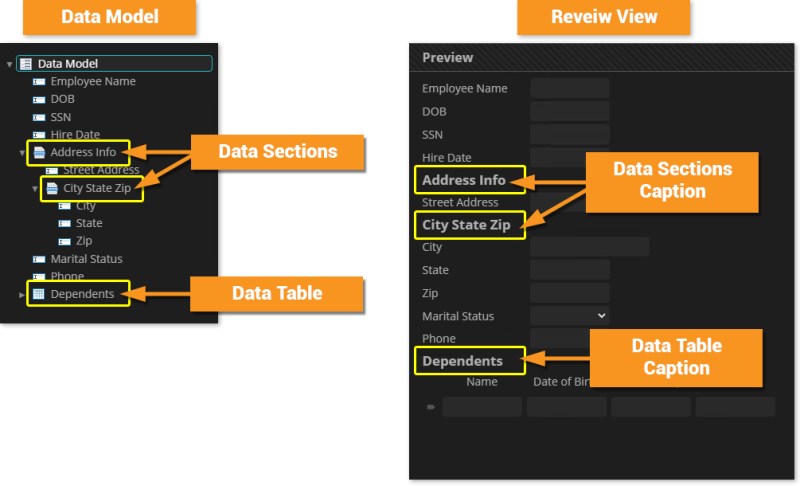Click the Dependents data table icon

click(38, 294)
